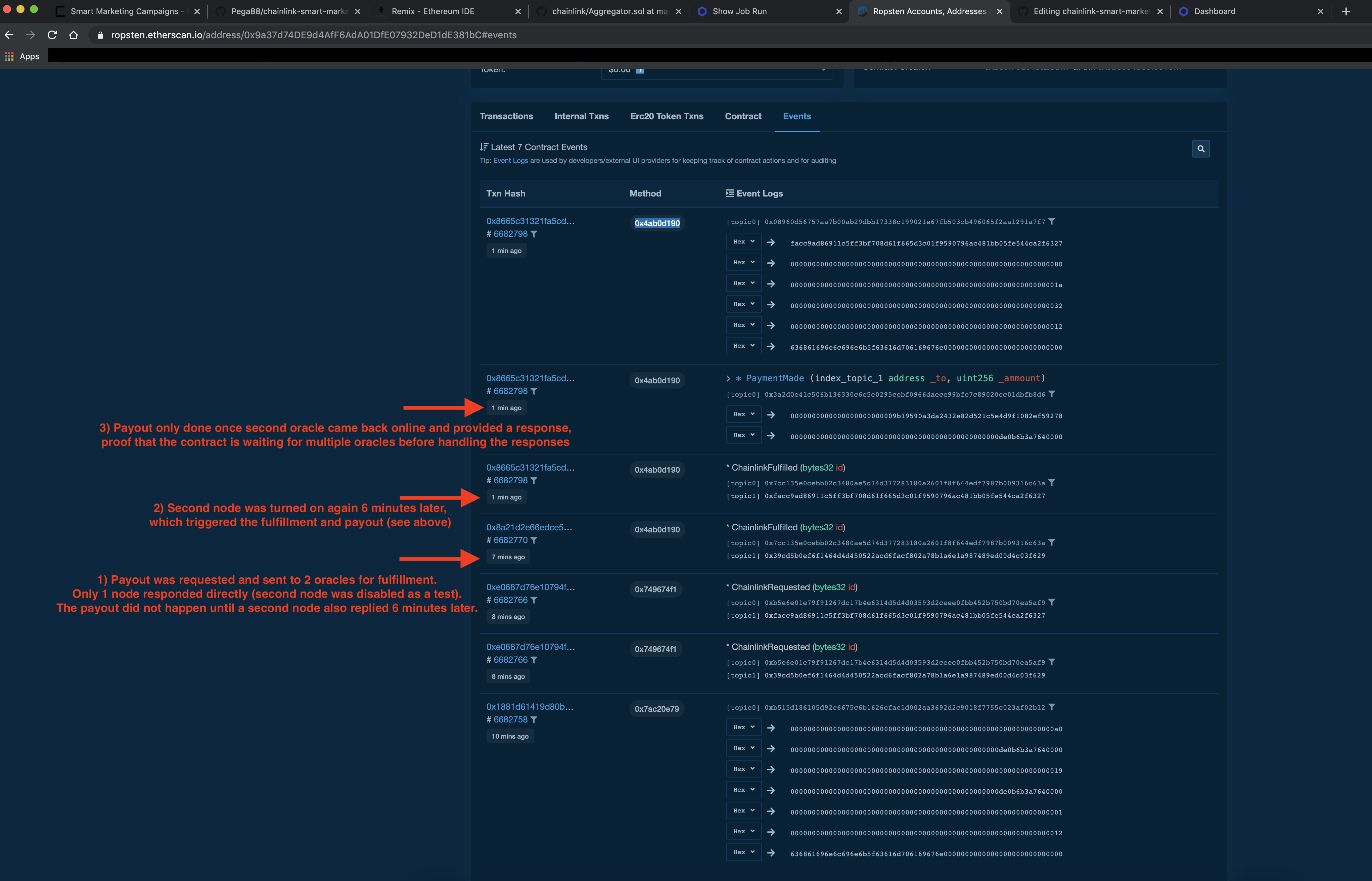The image size is (1372, 881).
Task: Open transaction 0x8a21d2e66edce5
Action: [529, 527]
